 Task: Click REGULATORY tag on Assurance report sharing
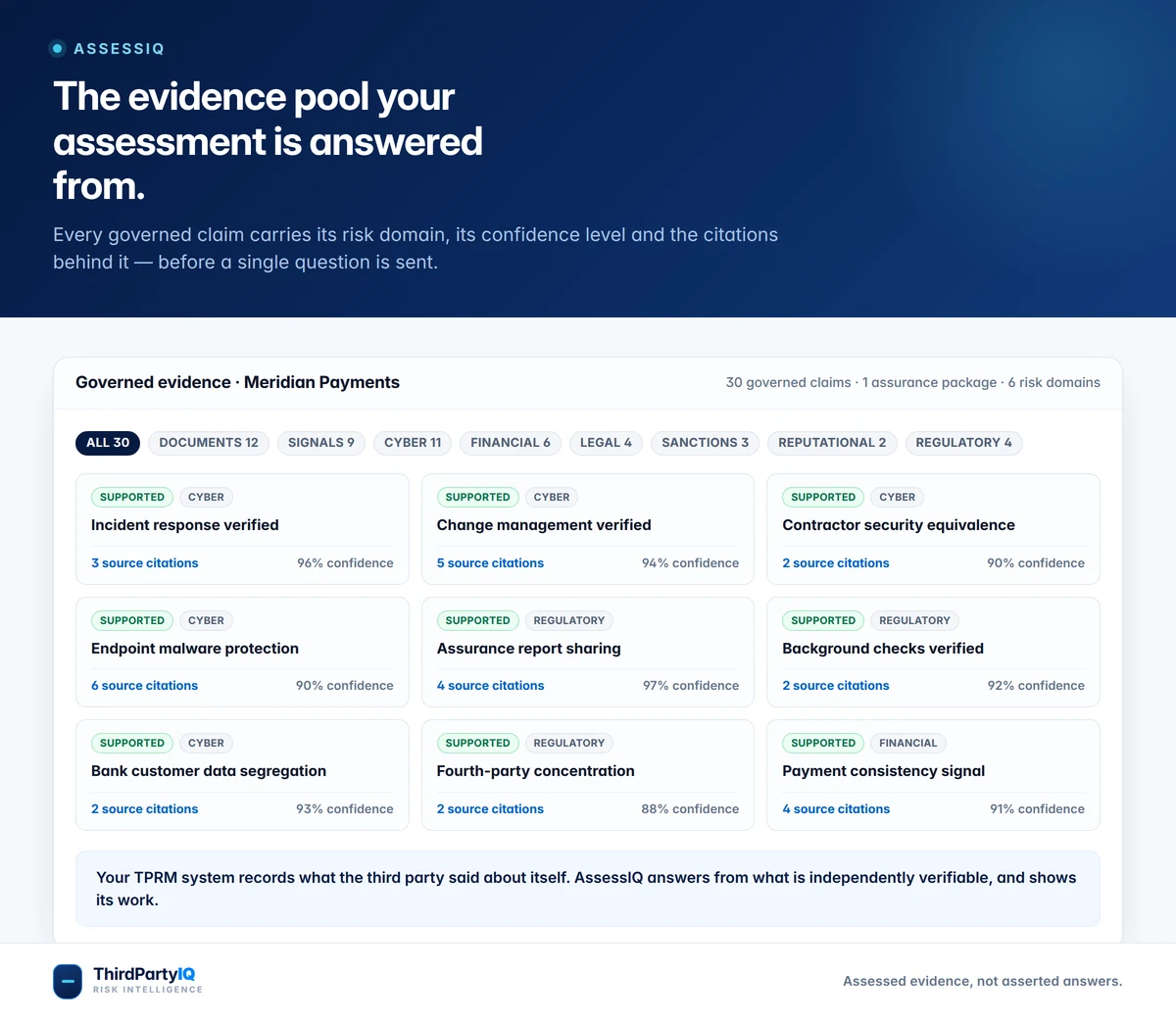[569, 620]
